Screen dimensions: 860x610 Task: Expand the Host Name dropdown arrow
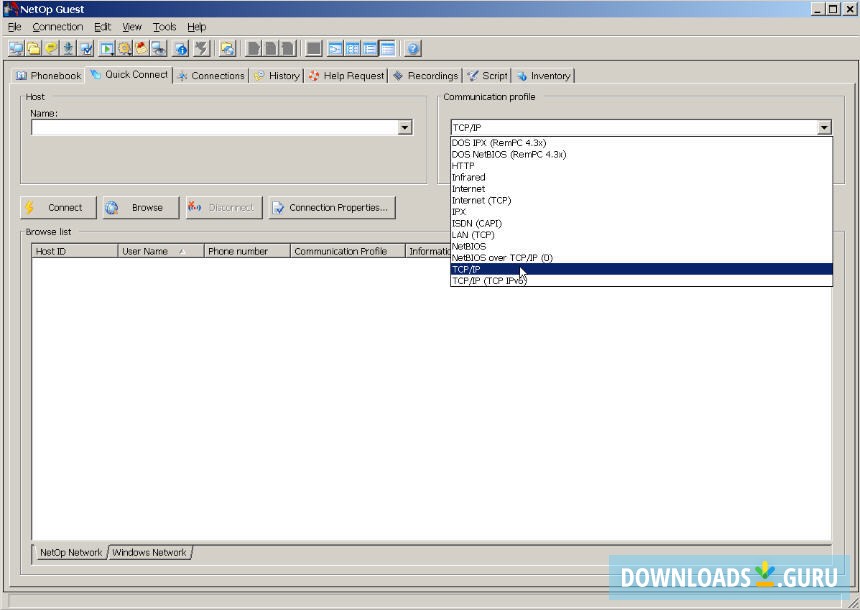point(405,127)
